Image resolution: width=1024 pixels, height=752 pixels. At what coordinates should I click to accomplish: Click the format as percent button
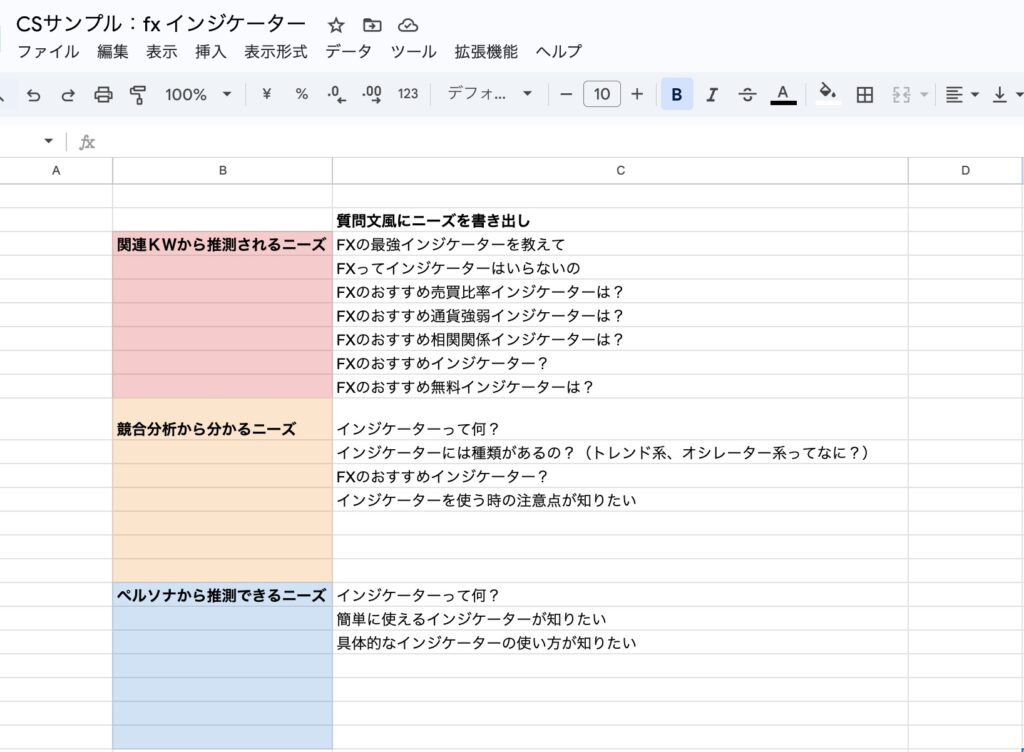click(301, 95)
